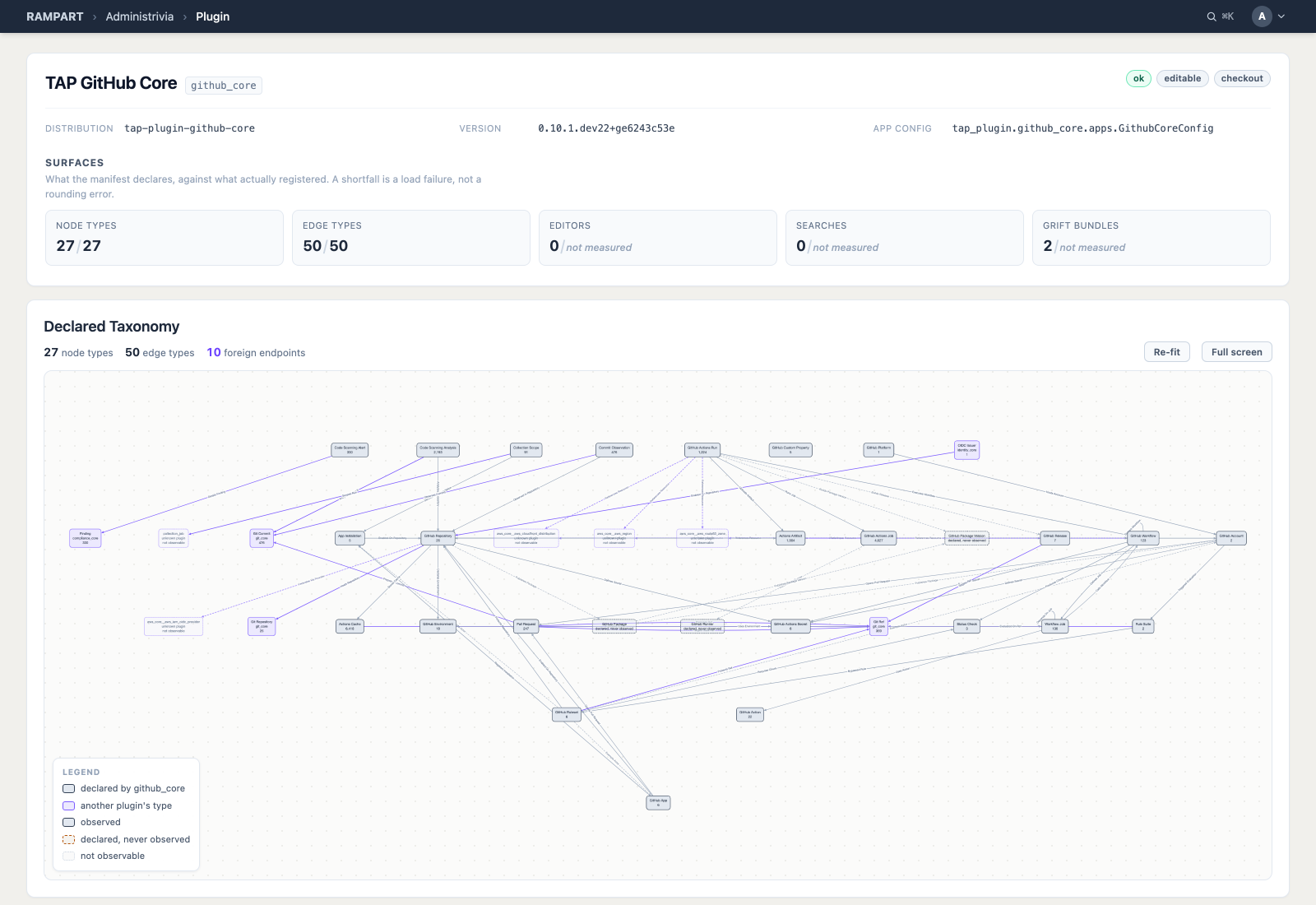Screen dimensions: 1316x905
Task: Click the Re-fit button
Action: (1166, 351)
